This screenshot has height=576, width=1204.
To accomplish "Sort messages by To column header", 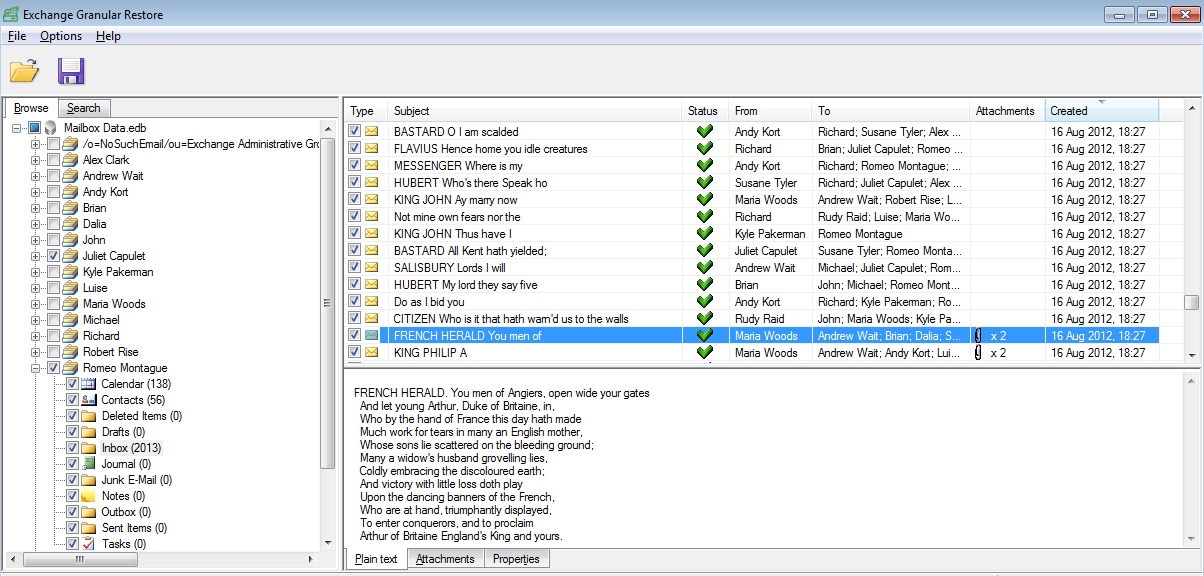I will (891, 111).
